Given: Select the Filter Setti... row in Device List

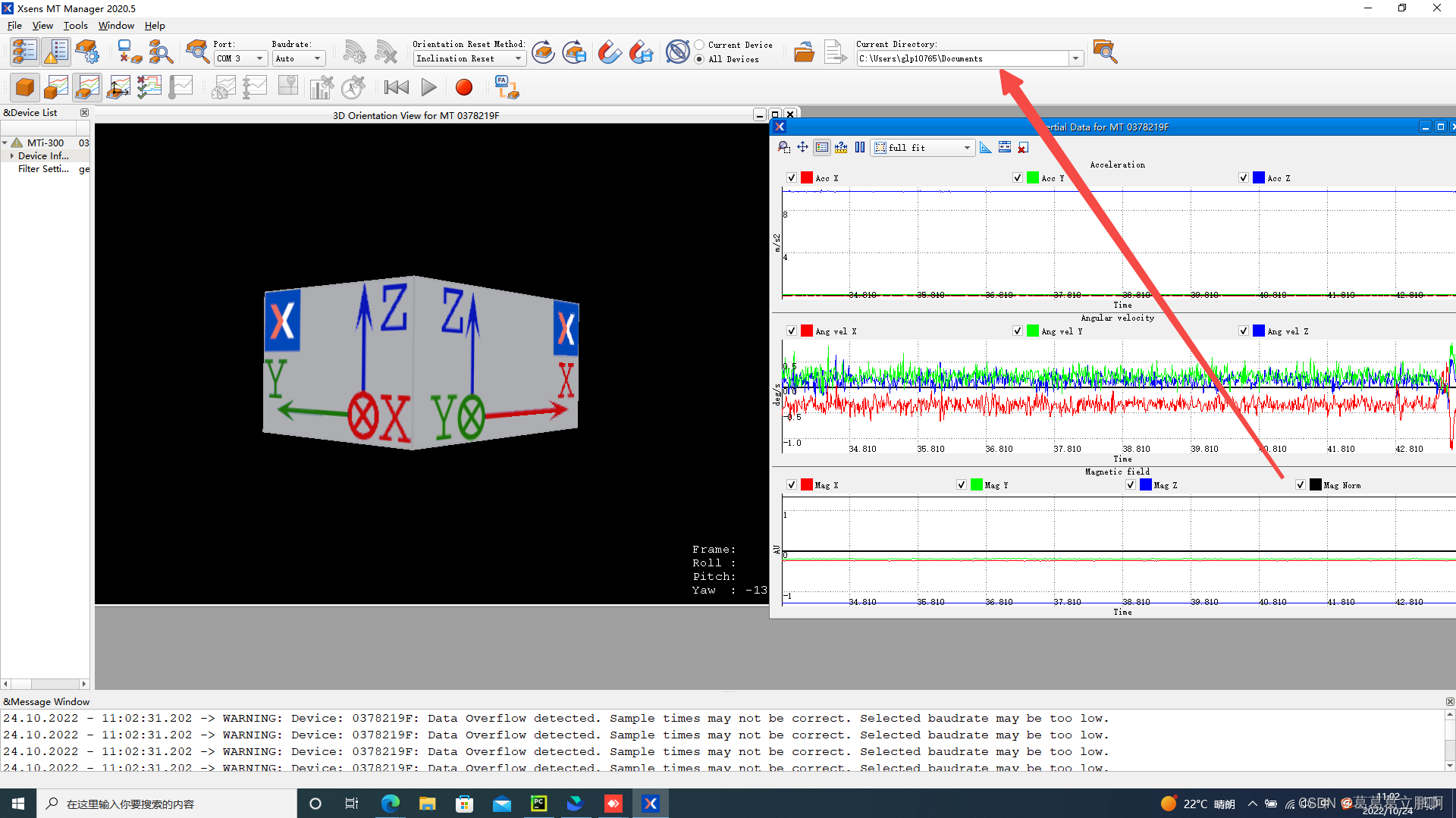Looking at the screenshot, I should click(45, 169).
